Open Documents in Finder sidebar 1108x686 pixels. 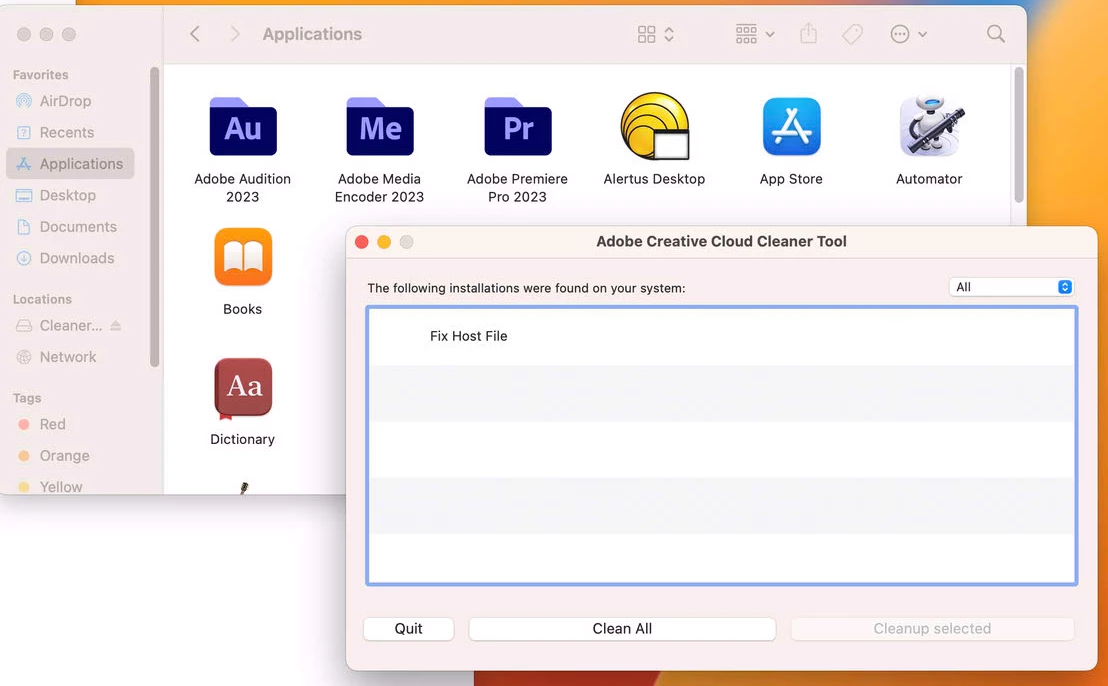click(x=69, y=227)
